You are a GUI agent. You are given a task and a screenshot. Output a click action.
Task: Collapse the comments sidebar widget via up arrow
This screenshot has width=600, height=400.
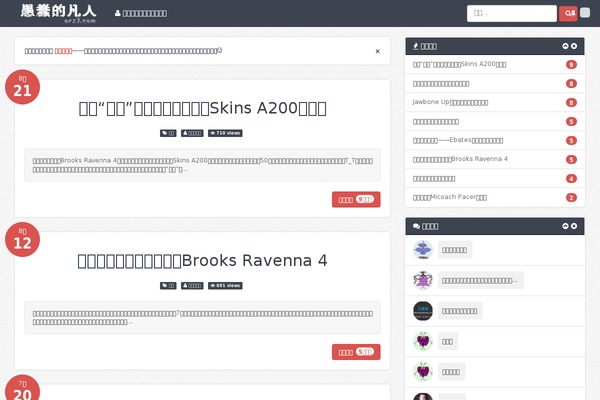[565, 226]
